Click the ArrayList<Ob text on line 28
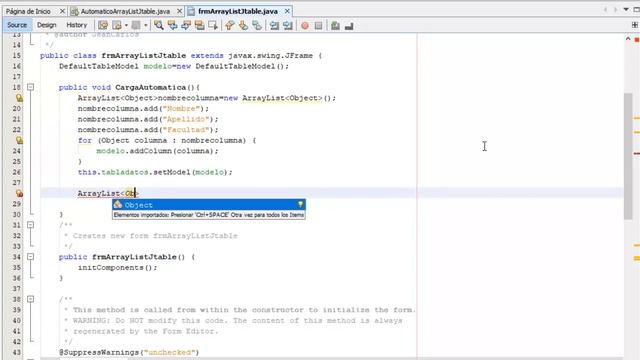The image size is (640, 360). pos(107,193)
